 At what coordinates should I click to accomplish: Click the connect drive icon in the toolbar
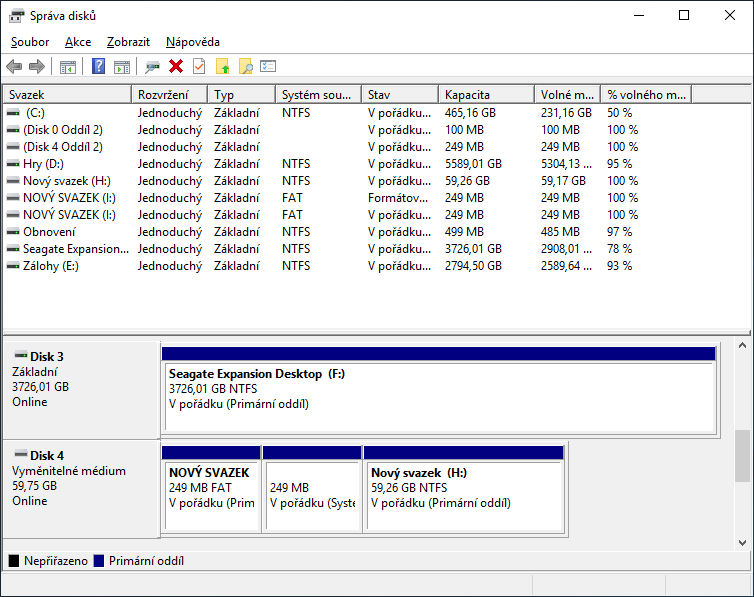click(152, 67)
